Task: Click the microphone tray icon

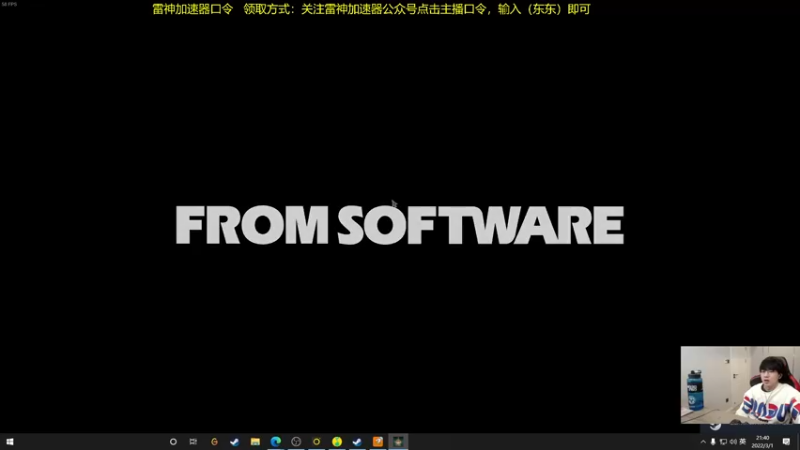Action: (x=713, y=442)
